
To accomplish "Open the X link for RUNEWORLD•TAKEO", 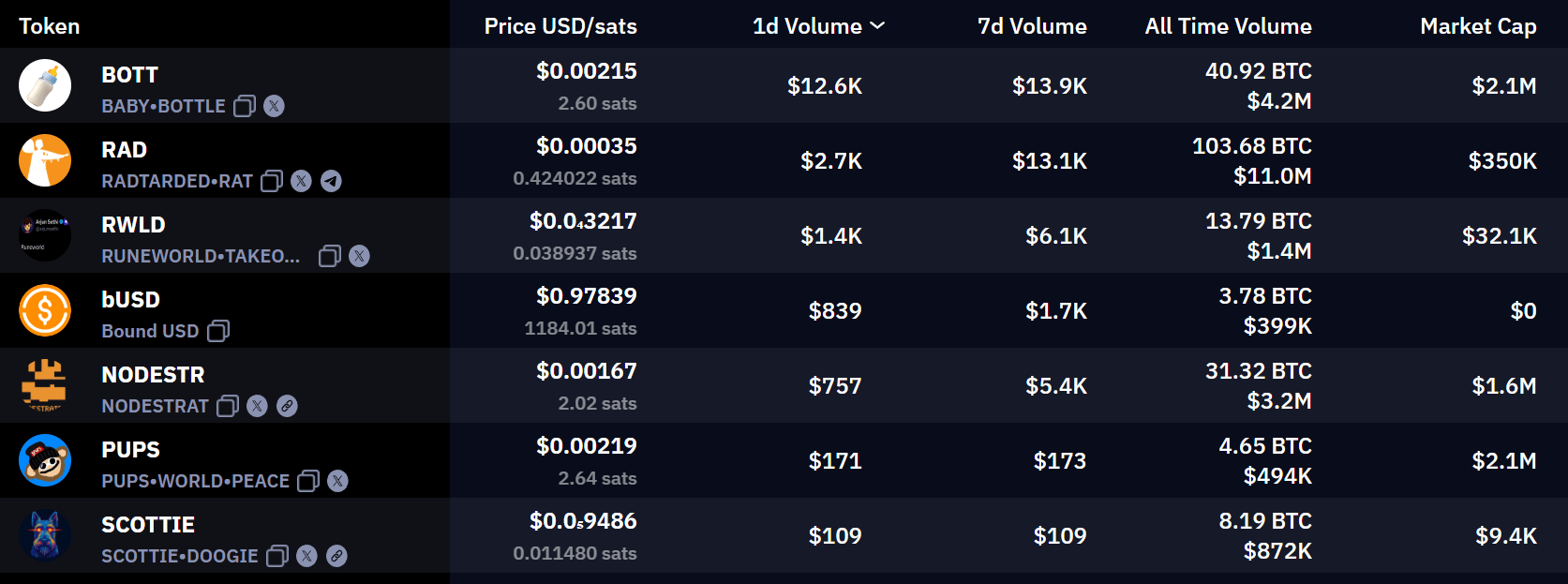I will click(359, 256).
